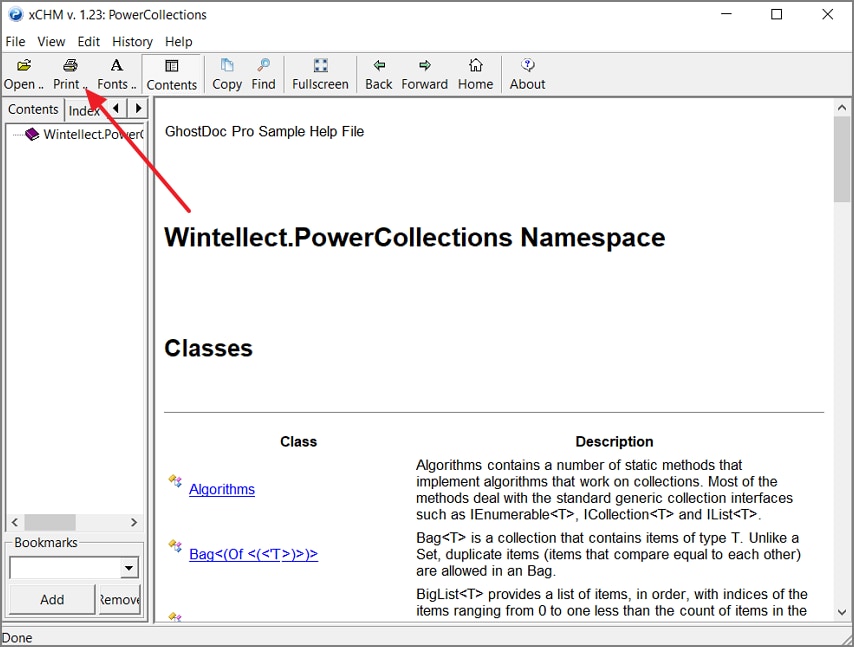Click the Class column header
This screenshot has height=647, width=854.
click(x=298, y=441)
